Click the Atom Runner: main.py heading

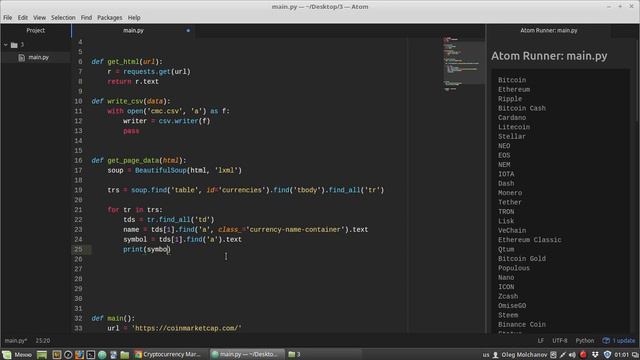point(549,56)
